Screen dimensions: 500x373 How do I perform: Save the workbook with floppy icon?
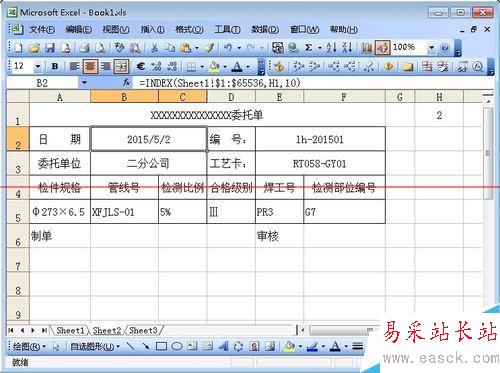click(50, 48)
